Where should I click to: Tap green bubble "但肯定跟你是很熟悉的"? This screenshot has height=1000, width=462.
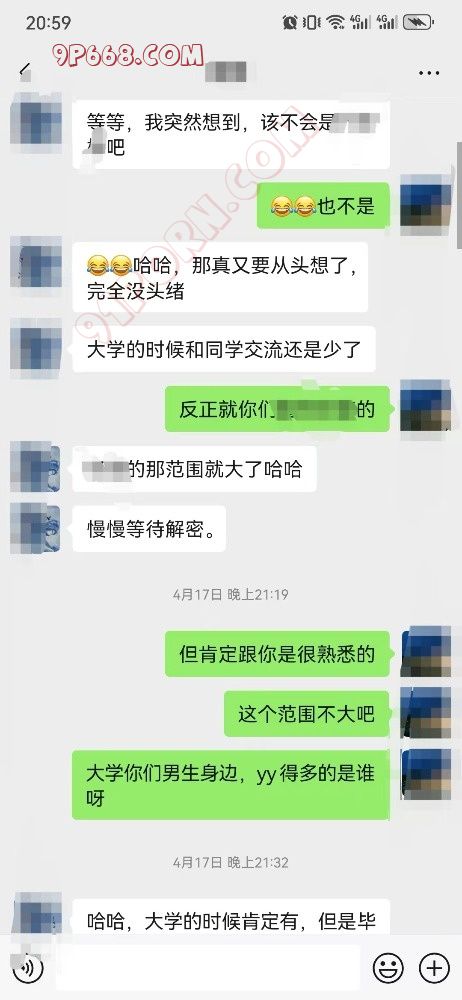[x=277, y=654]
